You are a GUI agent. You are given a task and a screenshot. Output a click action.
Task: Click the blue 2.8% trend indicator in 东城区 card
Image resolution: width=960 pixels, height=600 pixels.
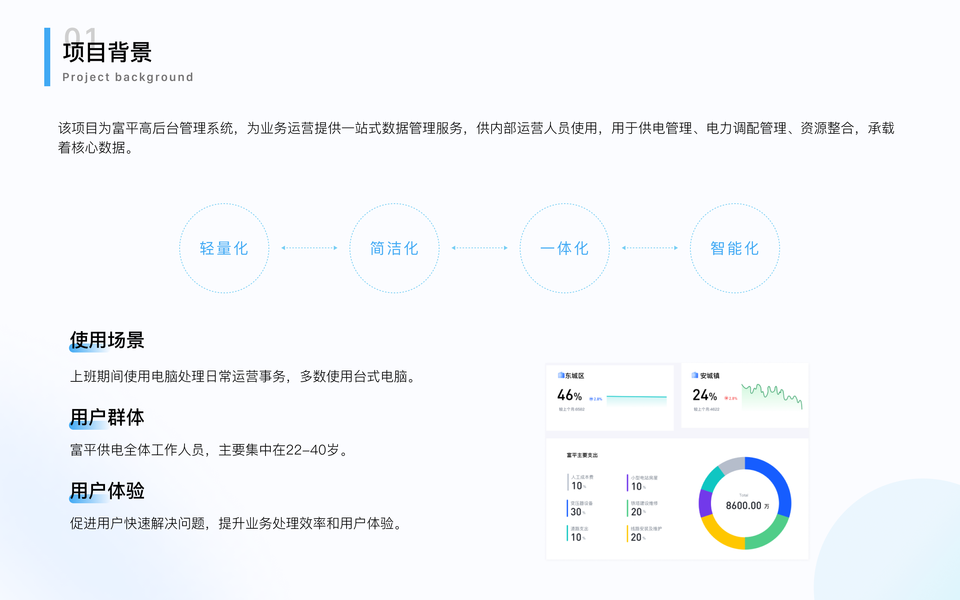pyautogui.click(x=596, y=399)
